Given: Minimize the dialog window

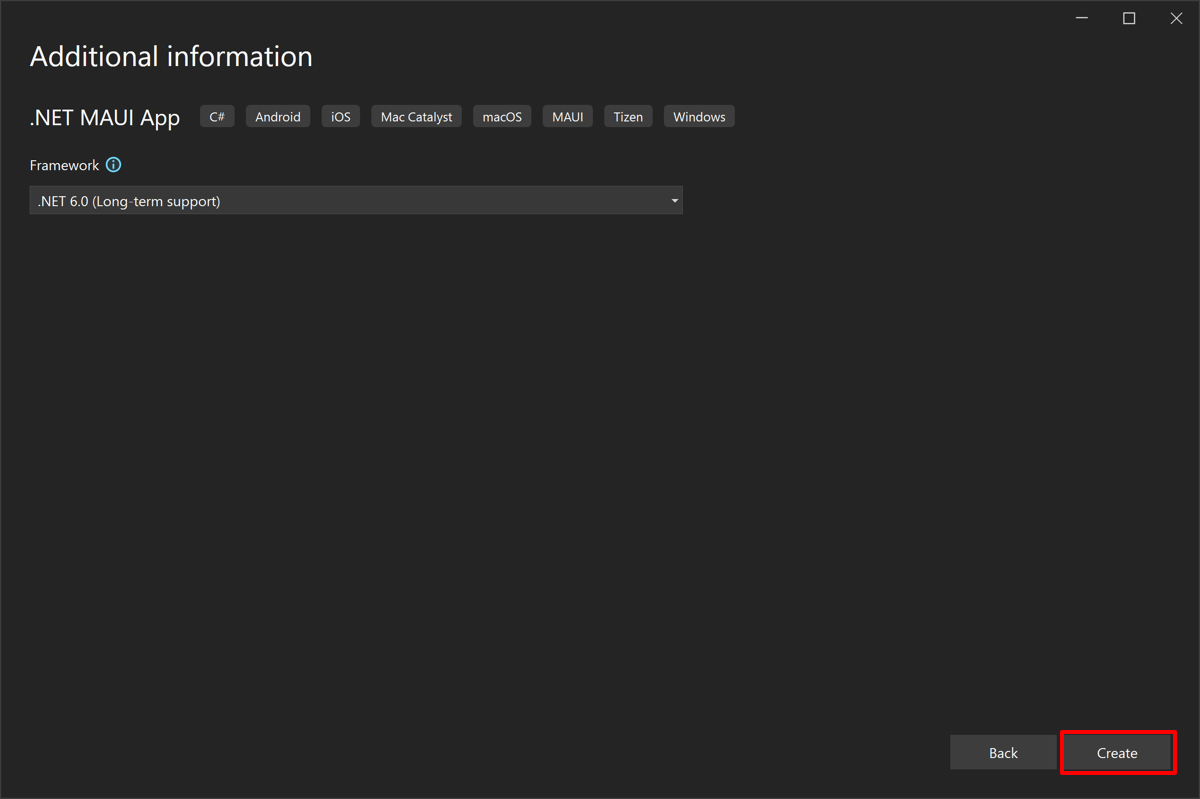Looking at the screenshot, I should click(x=1082, y=18).
